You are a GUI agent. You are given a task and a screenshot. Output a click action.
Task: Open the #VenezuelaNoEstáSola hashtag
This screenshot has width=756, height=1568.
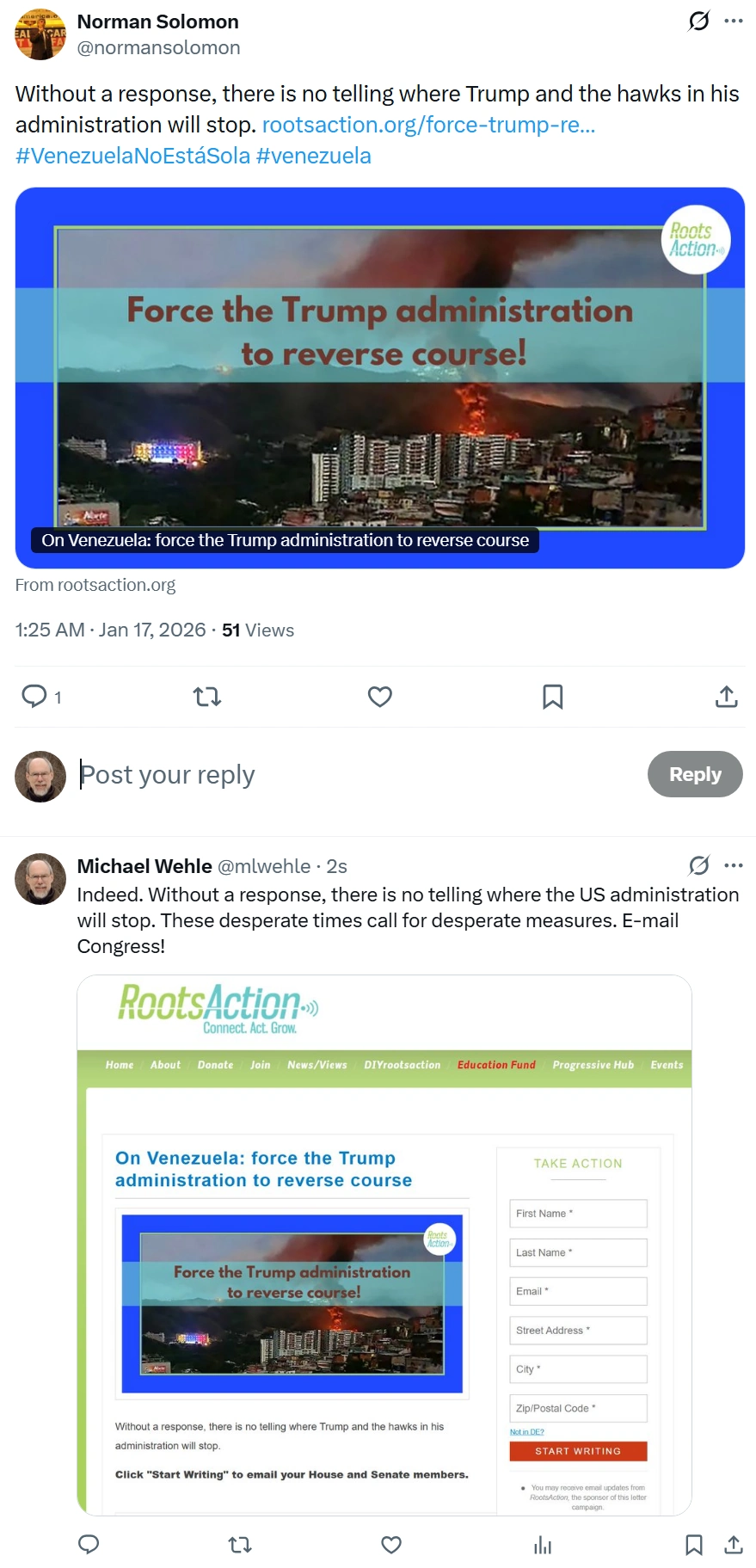[133, 156]
